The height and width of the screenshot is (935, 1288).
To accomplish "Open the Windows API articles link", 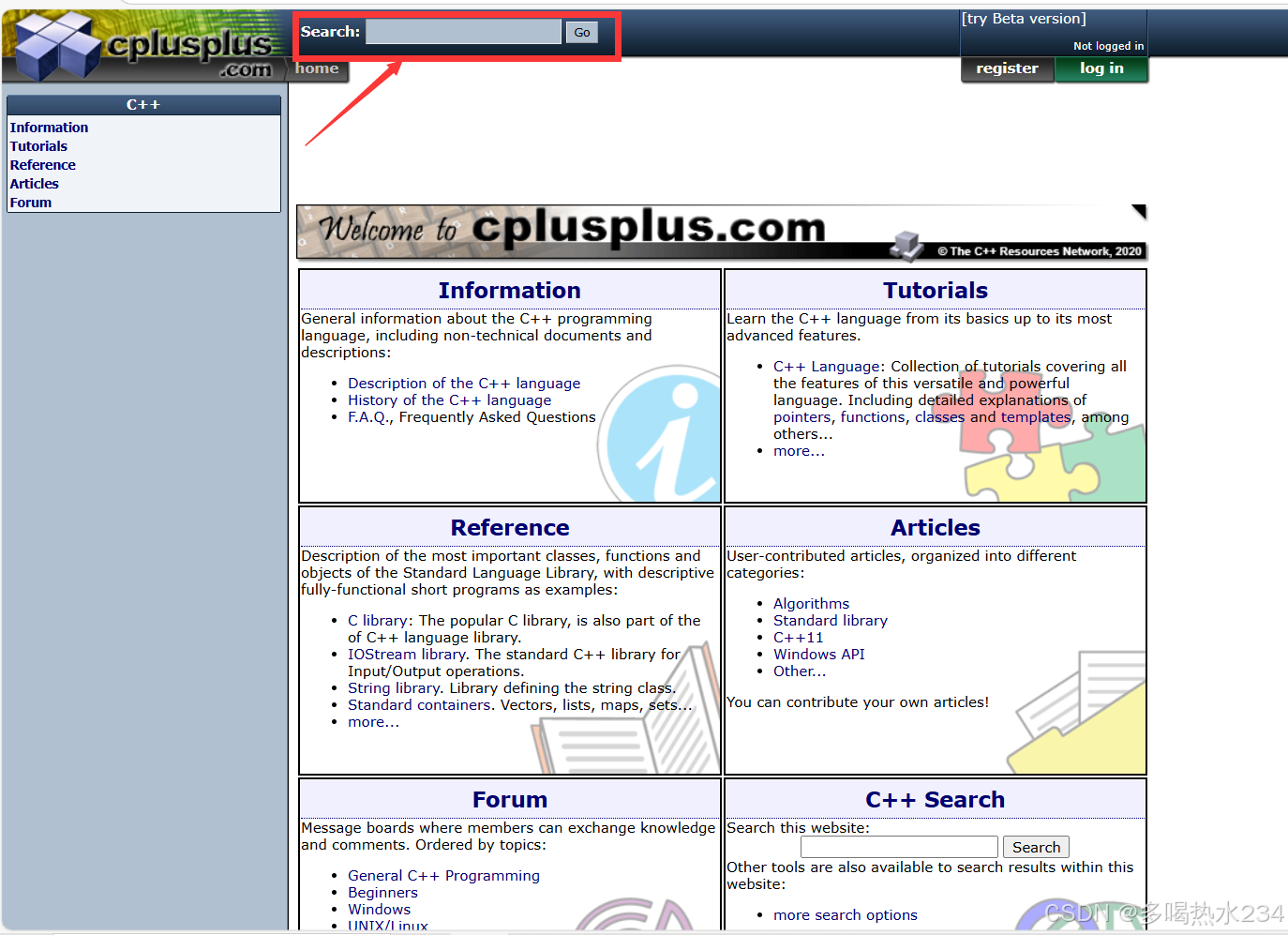I will [819, 655].
